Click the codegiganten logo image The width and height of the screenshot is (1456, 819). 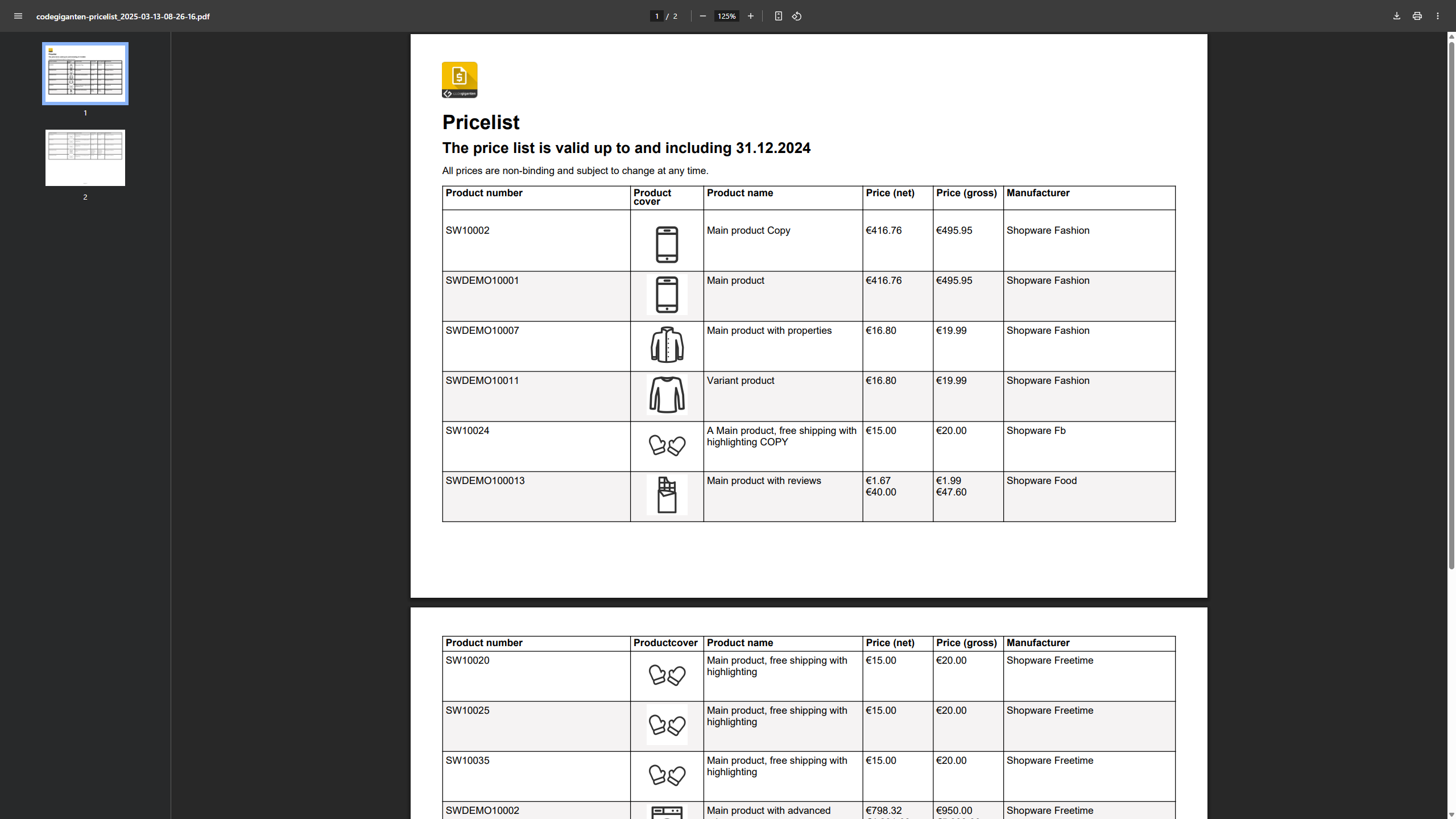pyautogui.click(x=460, y=80)
